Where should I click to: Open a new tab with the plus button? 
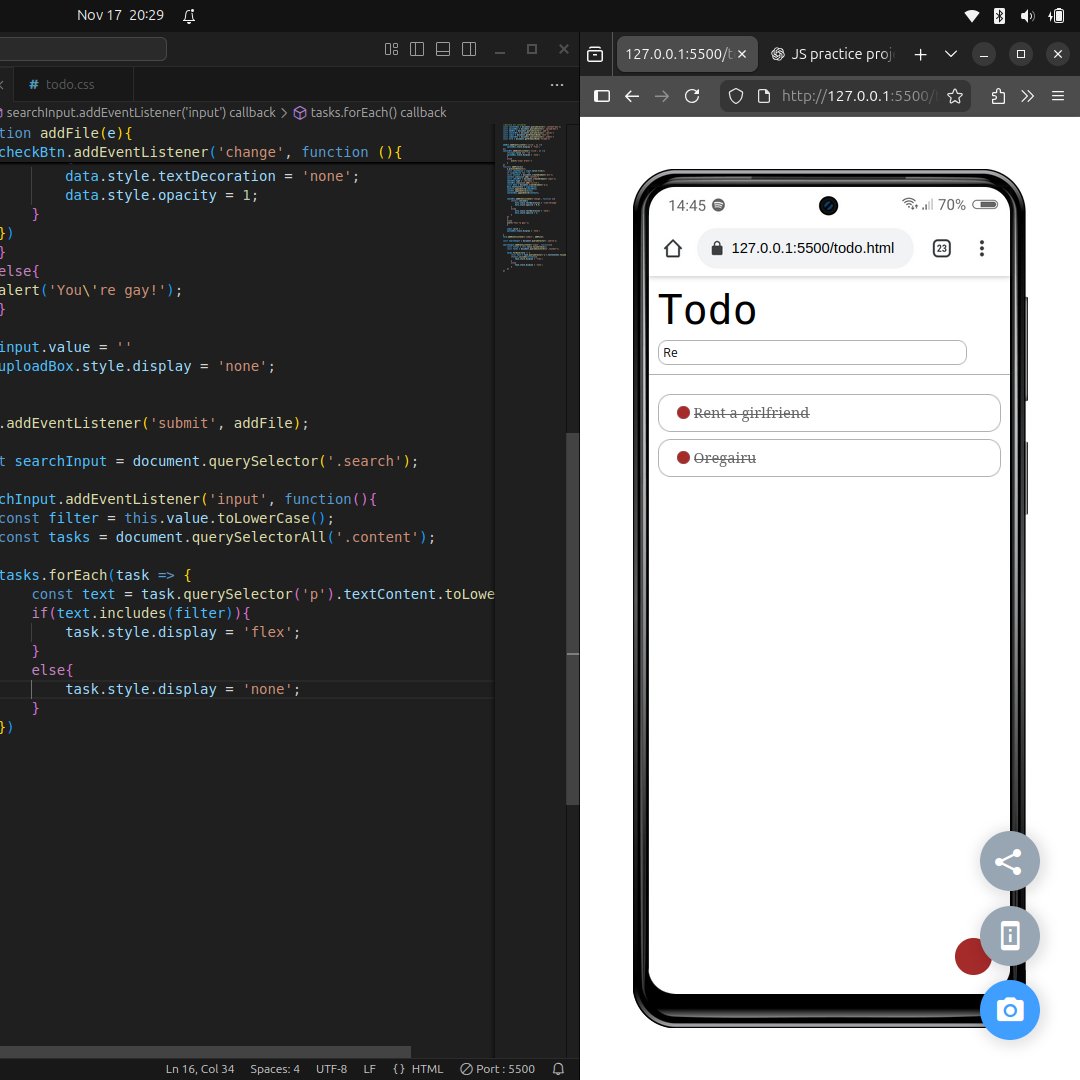[920, 54]
